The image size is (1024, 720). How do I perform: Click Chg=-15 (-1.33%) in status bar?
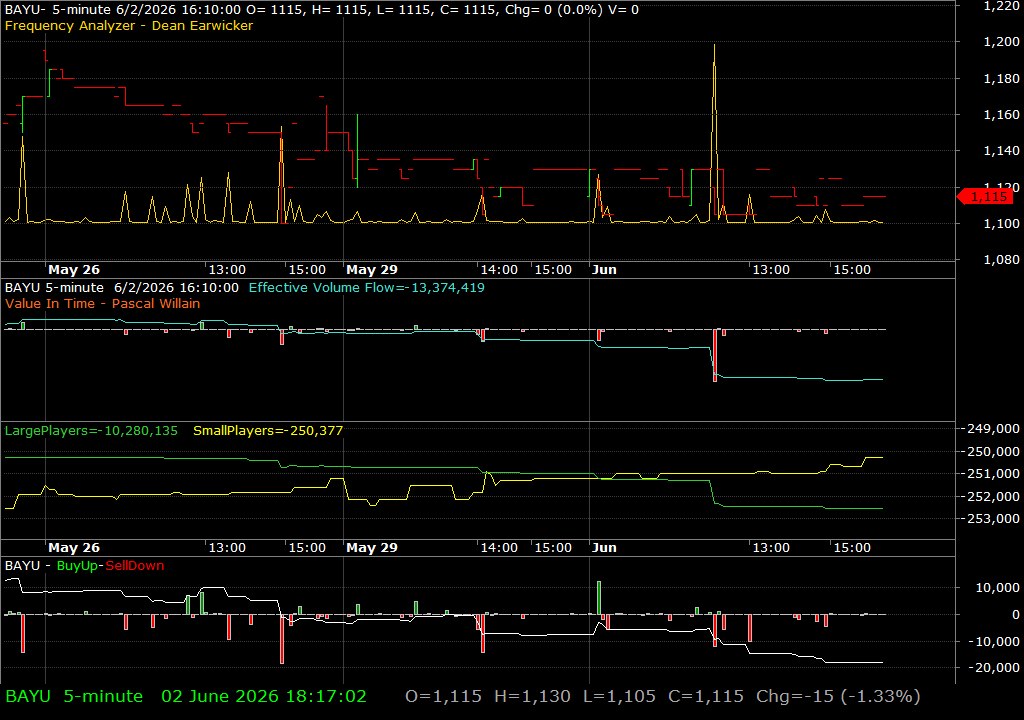[x=838, y=696]
